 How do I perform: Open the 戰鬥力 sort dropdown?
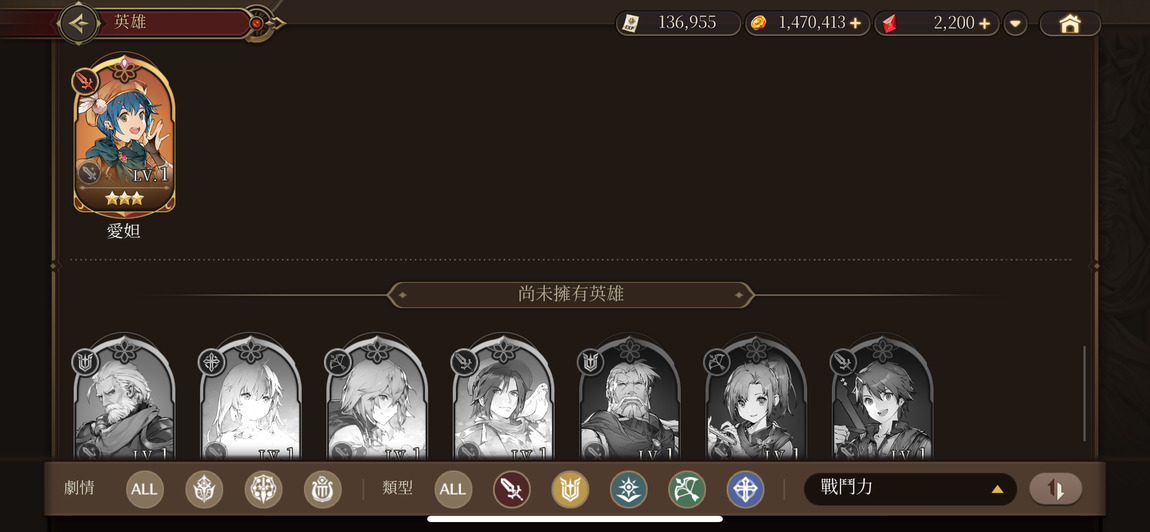click(x=910, y=489)
